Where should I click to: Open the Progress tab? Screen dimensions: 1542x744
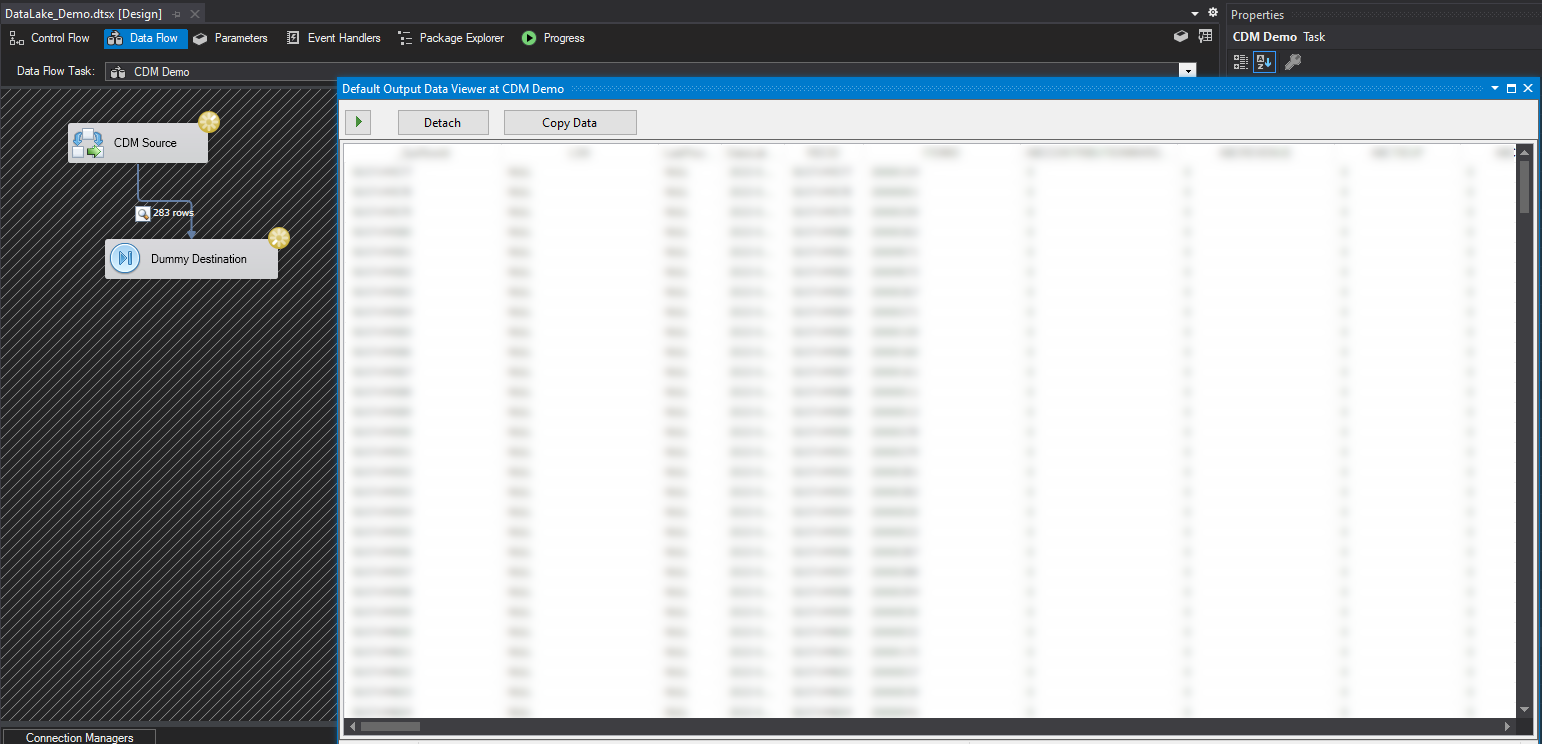point(553,38)
